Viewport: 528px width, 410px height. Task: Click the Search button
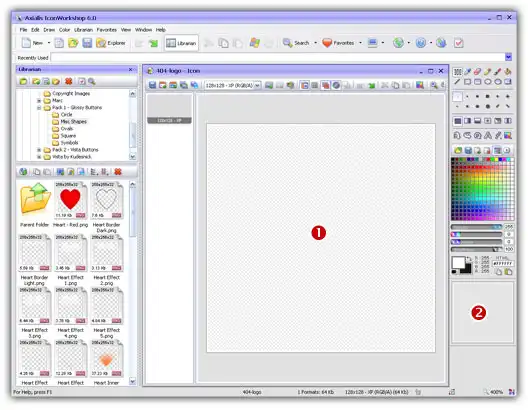tap(296, 43)
